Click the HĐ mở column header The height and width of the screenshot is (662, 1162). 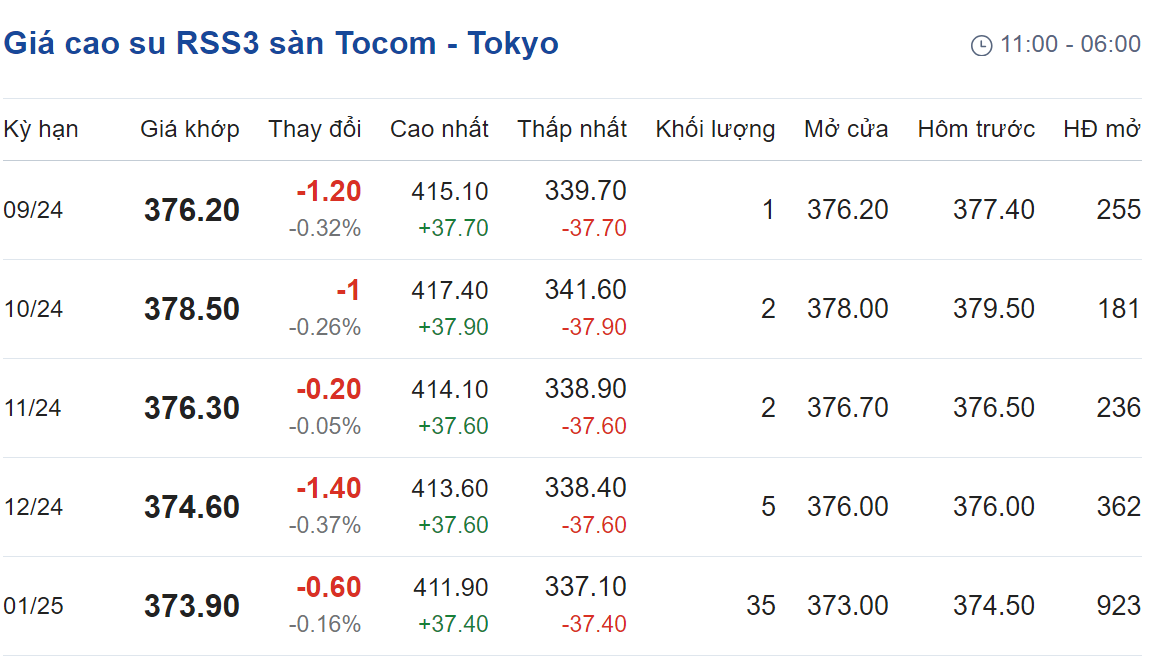1102,129
